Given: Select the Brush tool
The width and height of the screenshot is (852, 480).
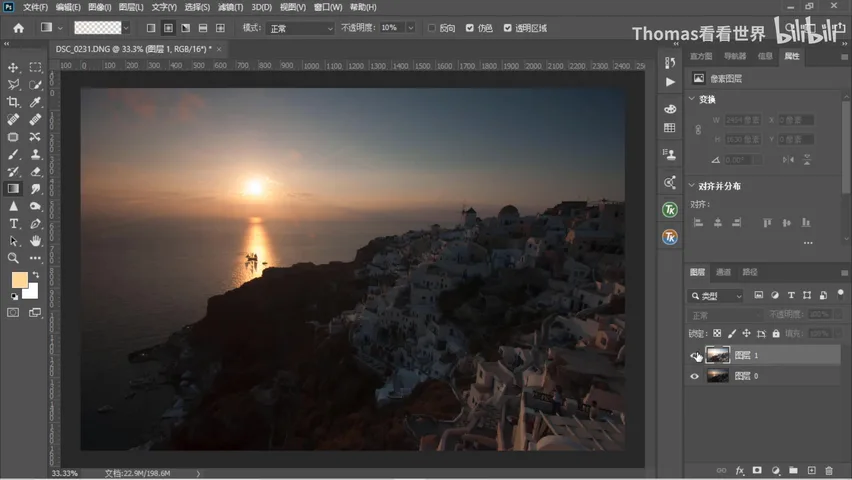Looking at the screenshot, I should click(x=13, y=154).
